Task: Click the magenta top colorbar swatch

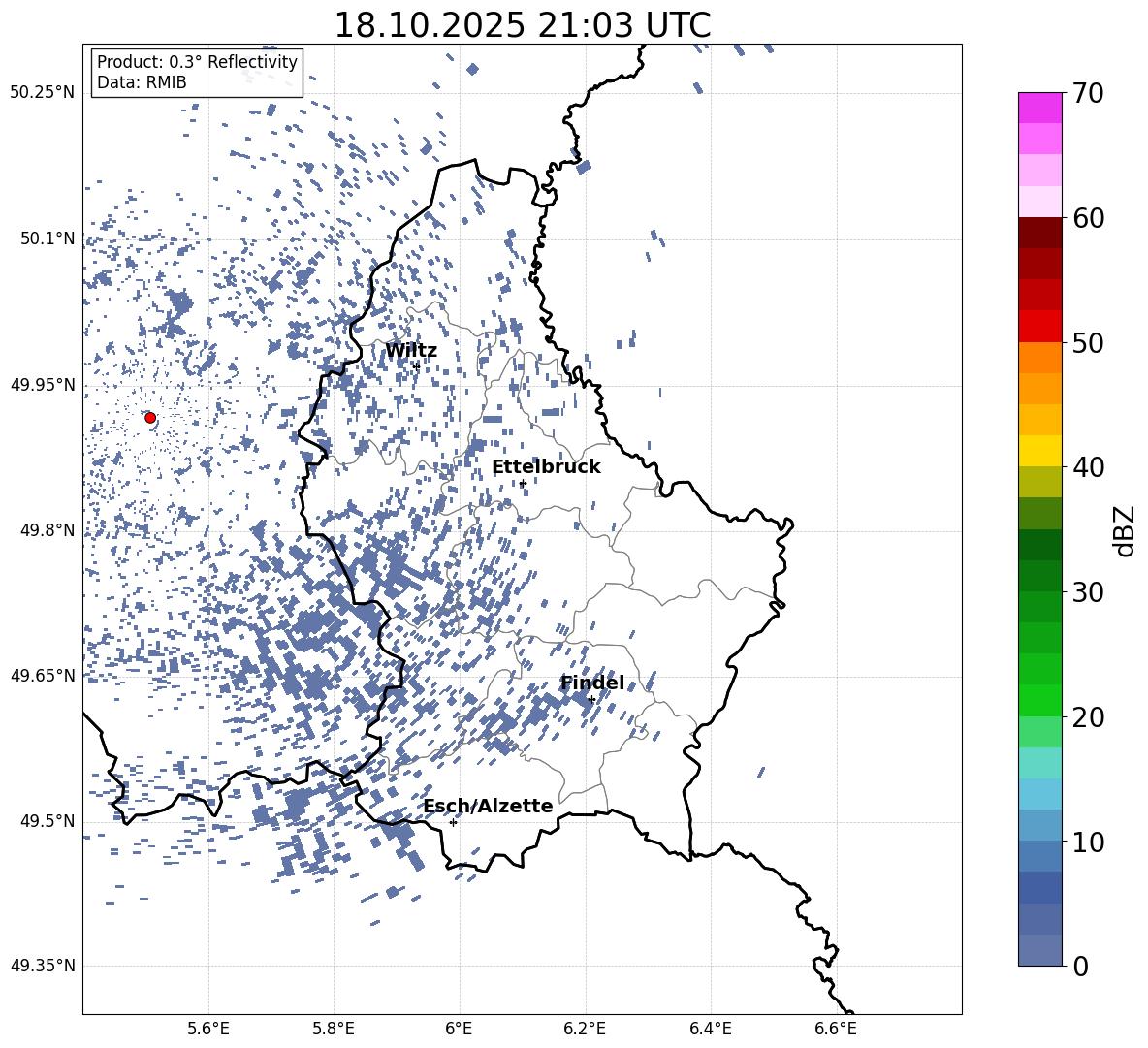Action: tap(1039, 109)
